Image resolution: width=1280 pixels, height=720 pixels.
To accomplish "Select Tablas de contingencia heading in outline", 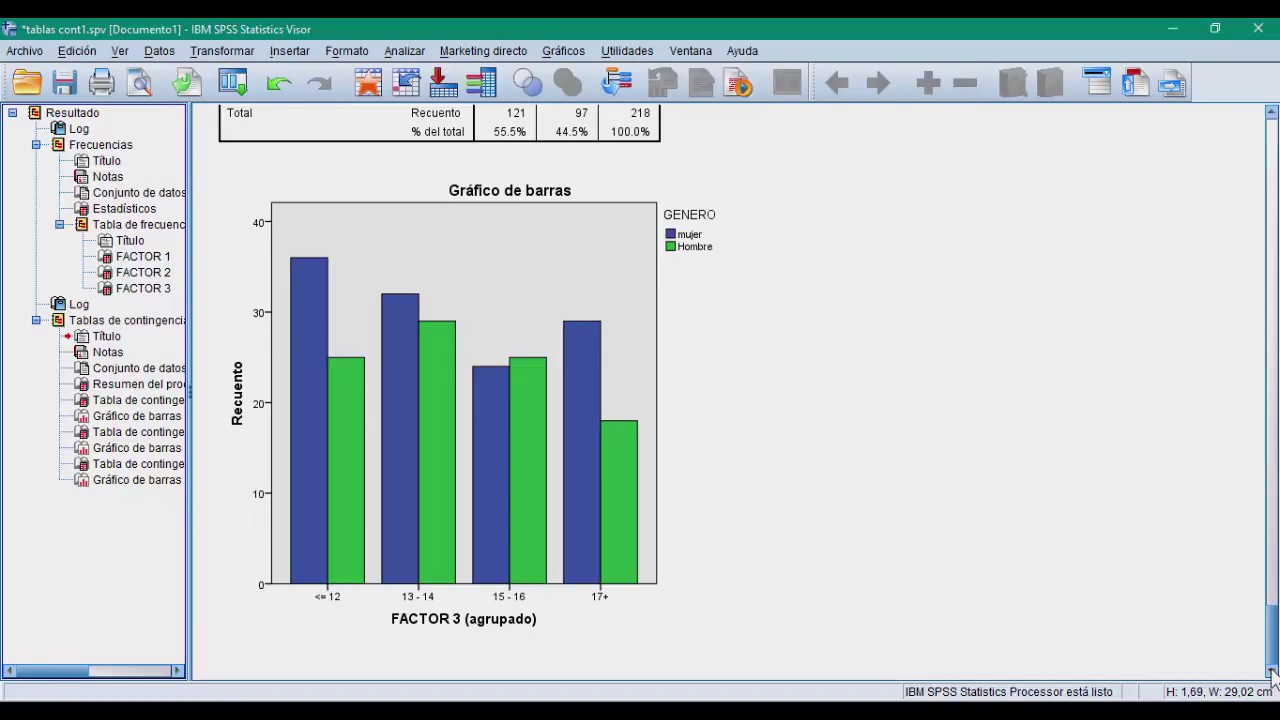I will tap(126, 321).
